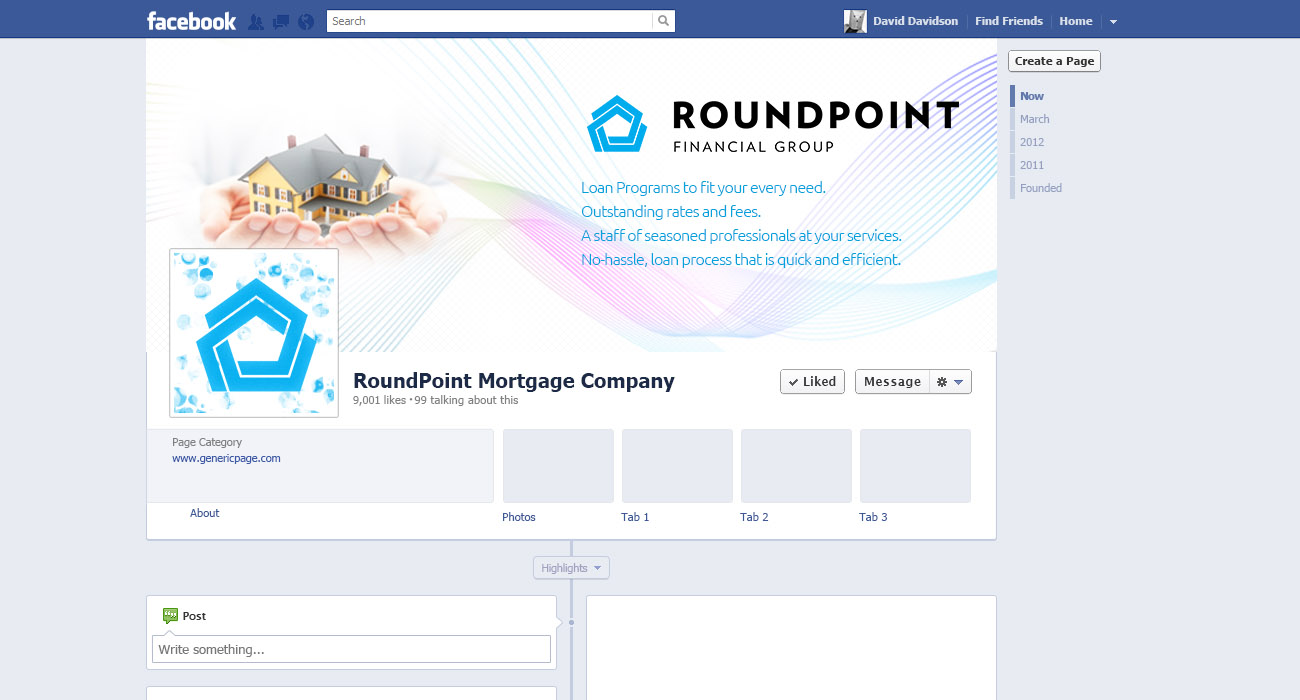Click the RoundPoint pentagon profile picture
This screenshot has height=700, width=1300.
[x=254, y=333]
